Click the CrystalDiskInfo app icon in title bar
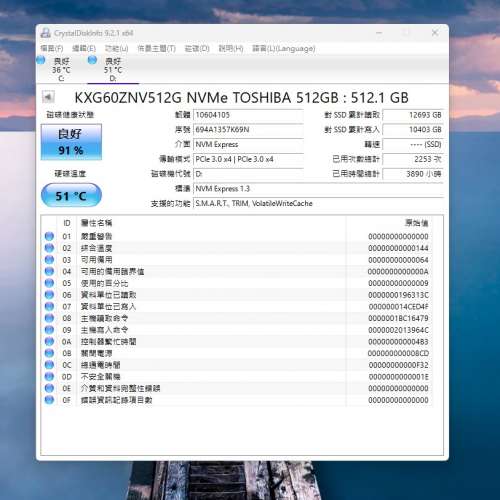Image resolution: width=500 pixels, height=500 pixels. coord(45,33)
